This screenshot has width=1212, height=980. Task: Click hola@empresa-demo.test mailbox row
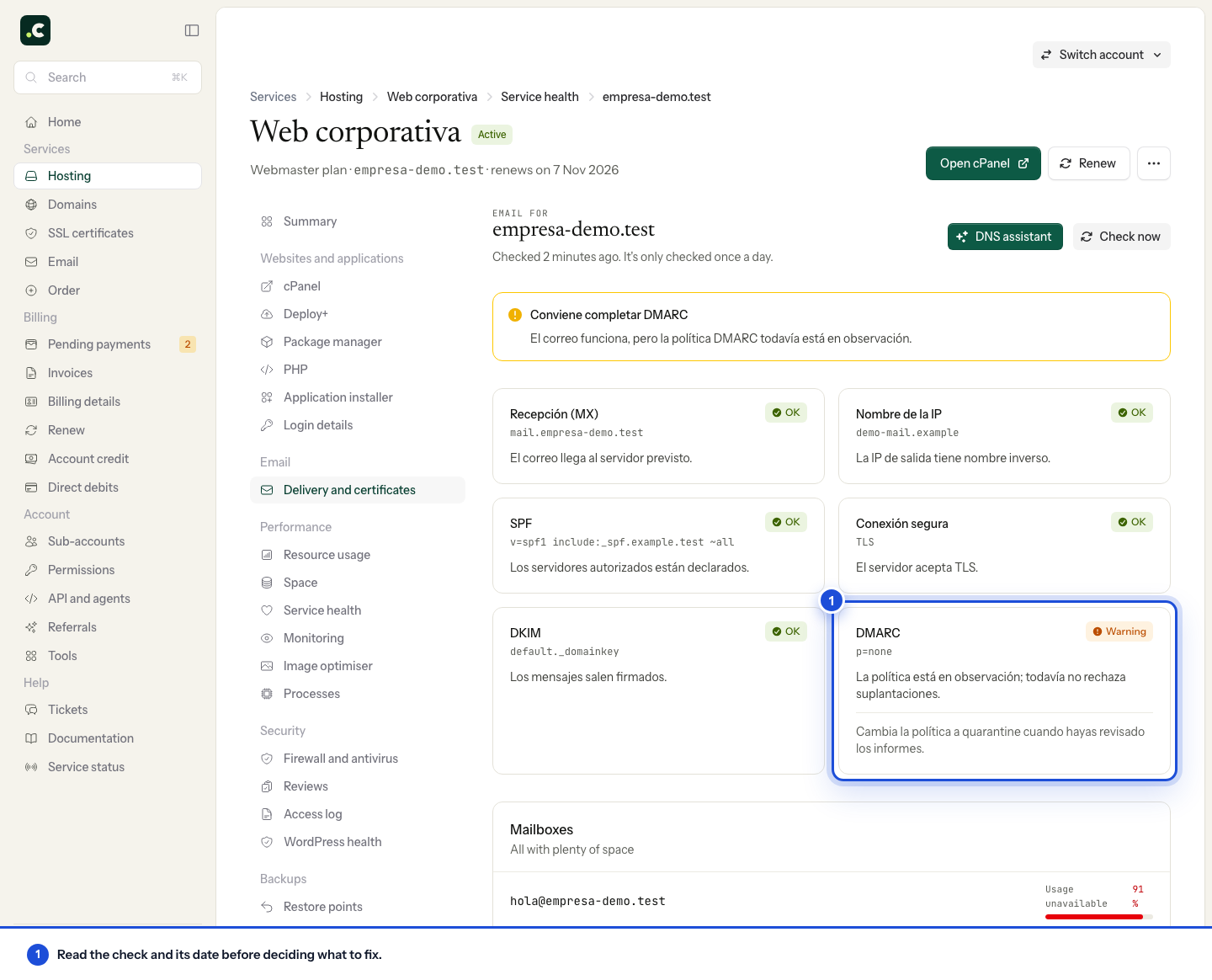pyautogui.click(x=832, y=899)
